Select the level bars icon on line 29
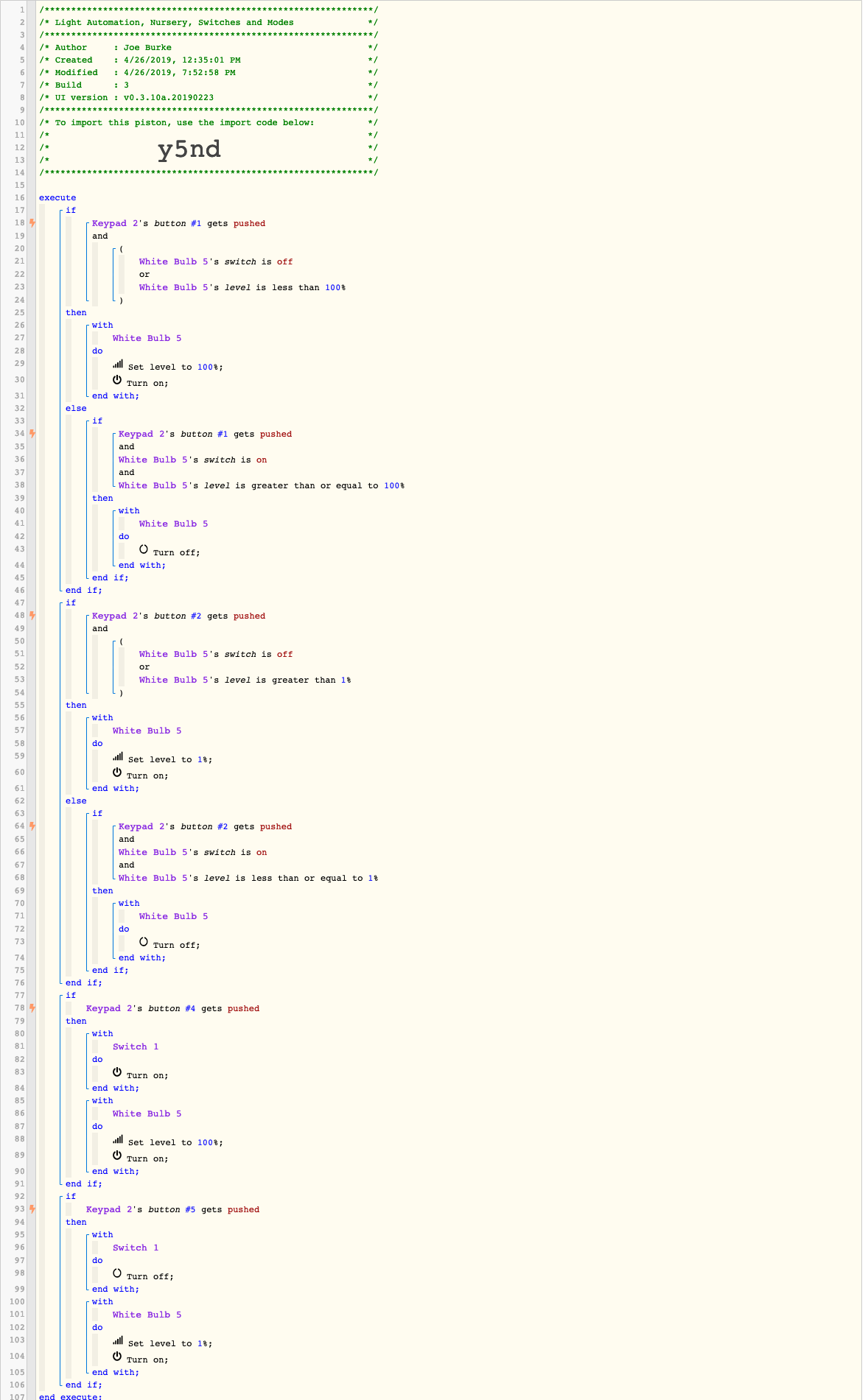Screen dimensions: 868x1400 point(118,365)
